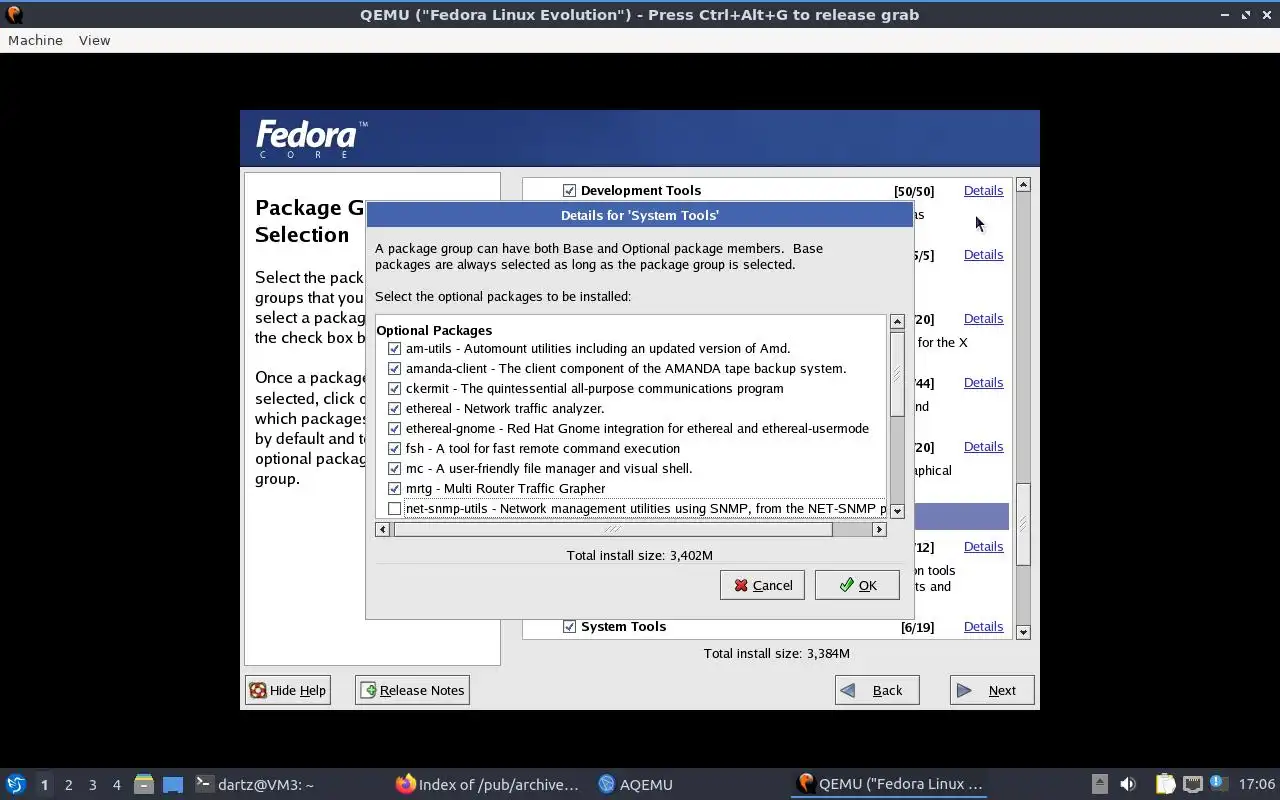1280x800 pixels.
Task: Click the Optional Packages header
Action: click(434, 330)
